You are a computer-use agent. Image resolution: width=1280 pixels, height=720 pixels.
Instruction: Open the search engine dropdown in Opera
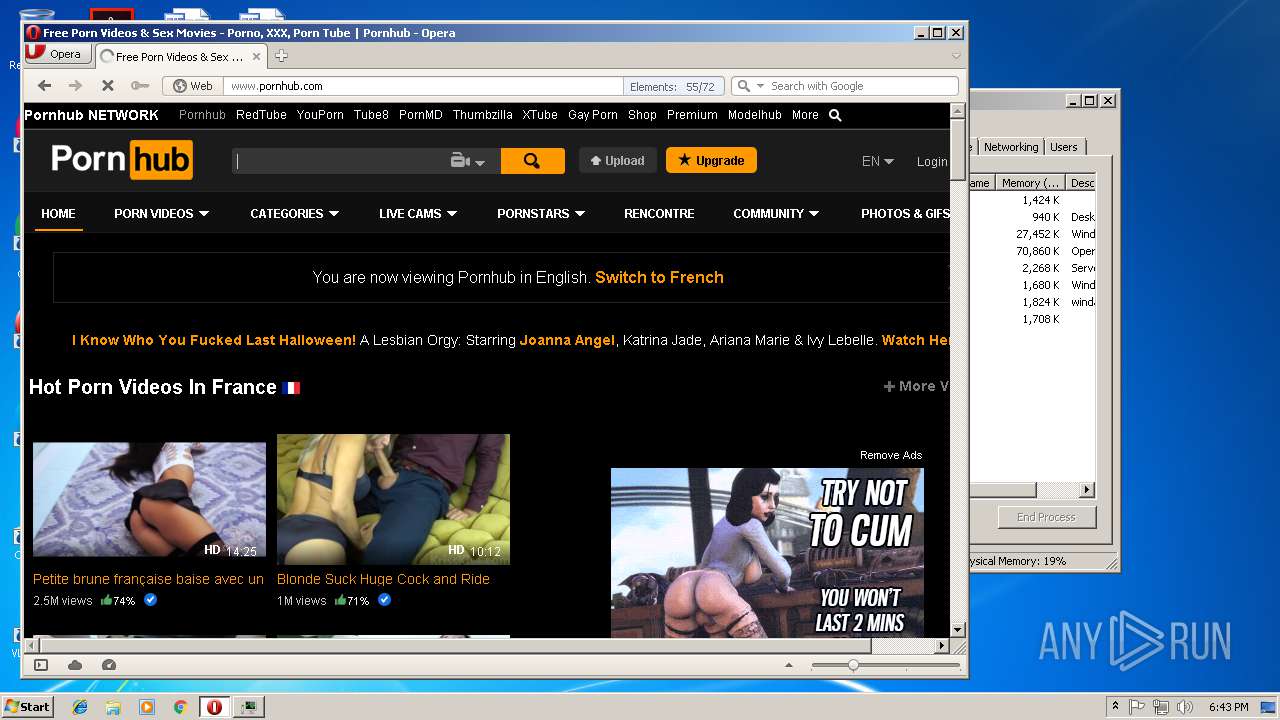(x=760, y=86)
